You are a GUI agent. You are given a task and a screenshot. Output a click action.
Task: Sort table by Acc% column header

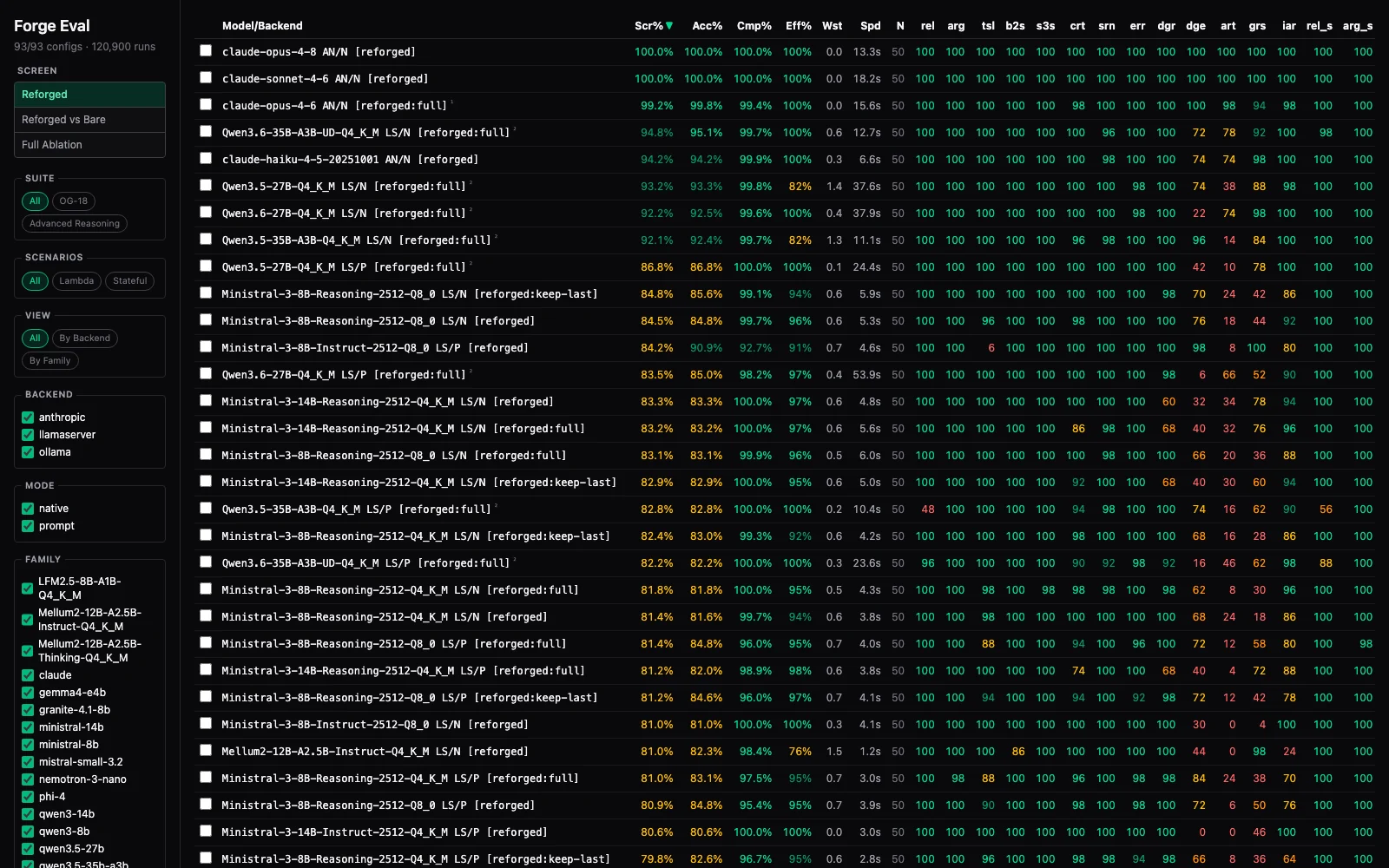click(x=707, y=26)
